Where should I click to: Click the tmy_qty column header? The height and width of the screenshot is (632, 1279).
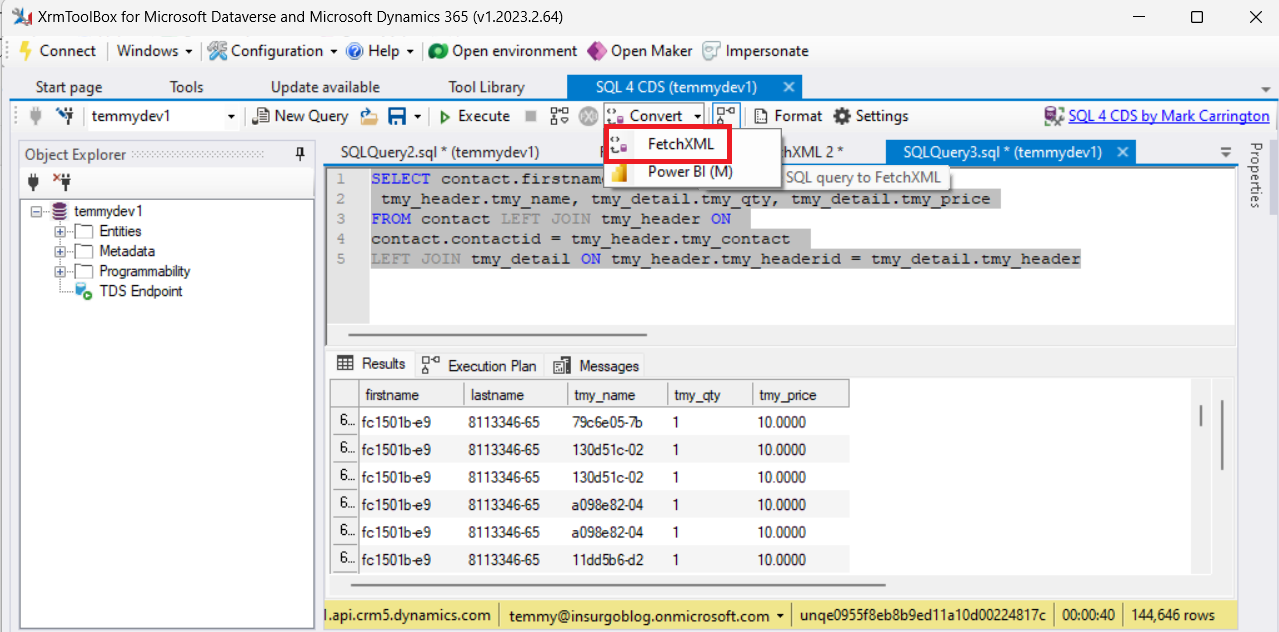(x=710, y=395)
